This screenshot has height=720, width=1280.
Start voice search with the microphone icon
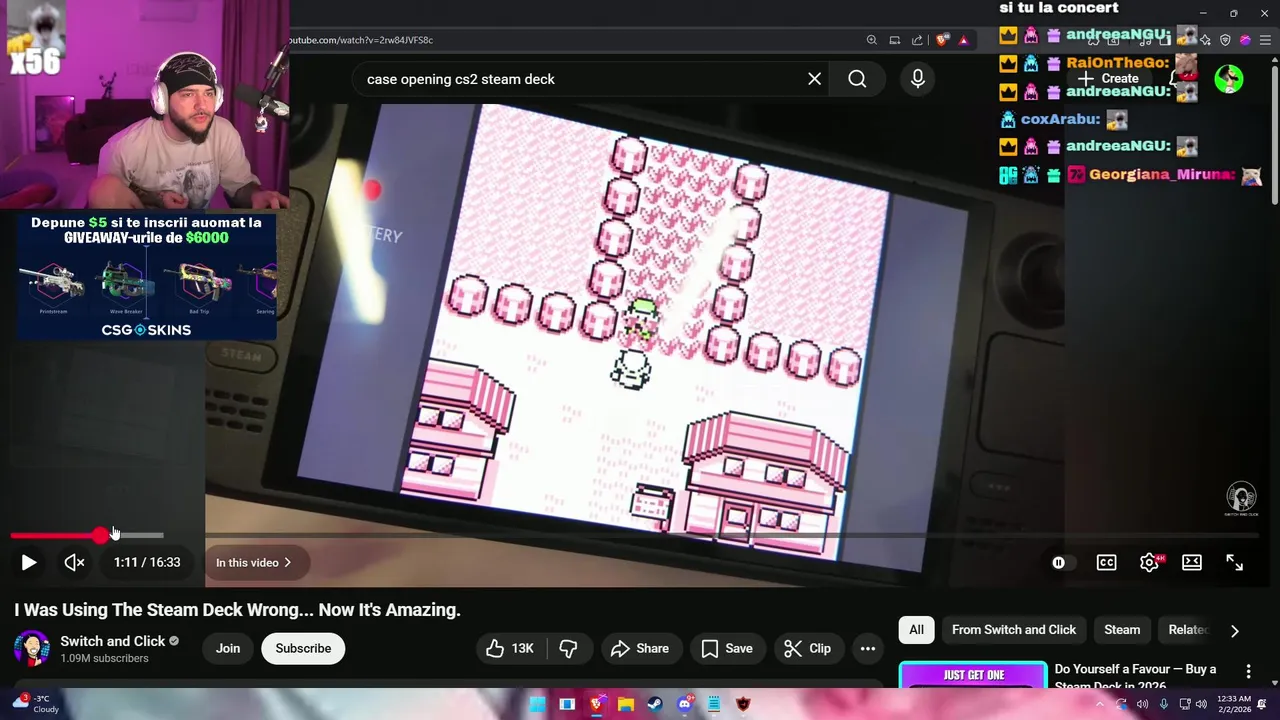click(x=918, y=79)
